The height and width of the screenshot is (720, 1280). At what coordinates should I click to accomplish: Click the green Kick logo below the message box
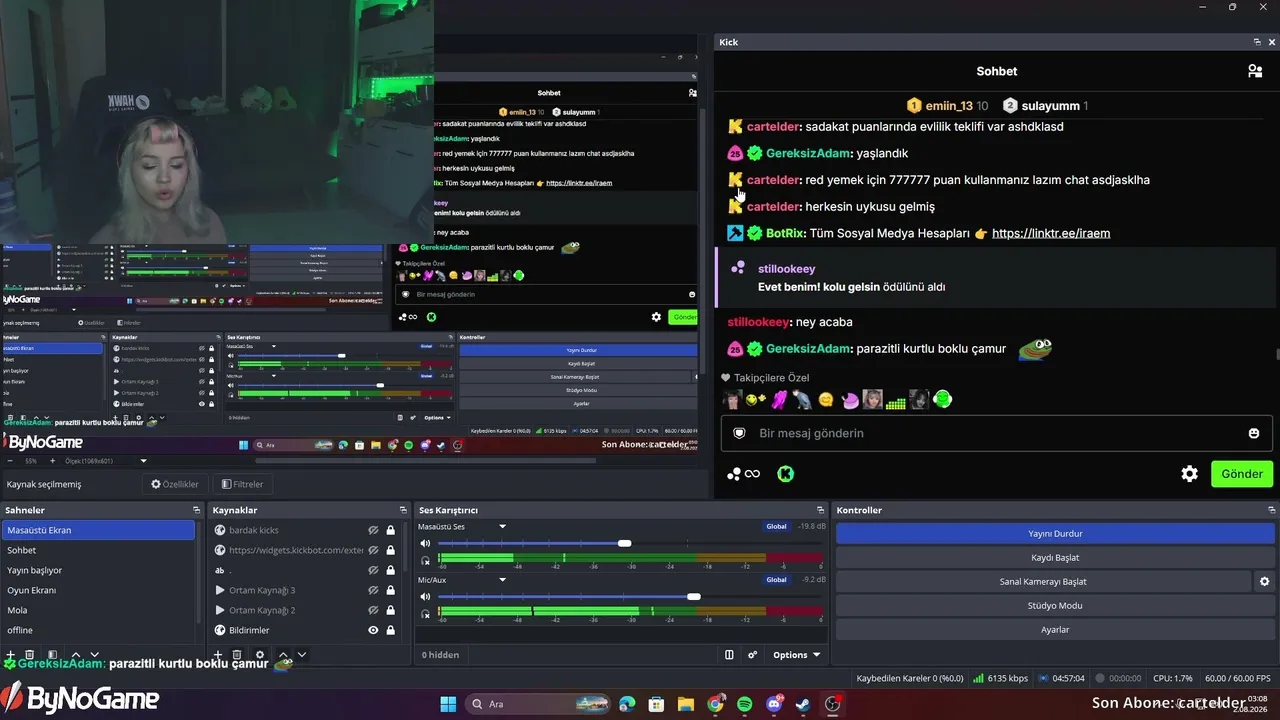(x=786, y=474)
